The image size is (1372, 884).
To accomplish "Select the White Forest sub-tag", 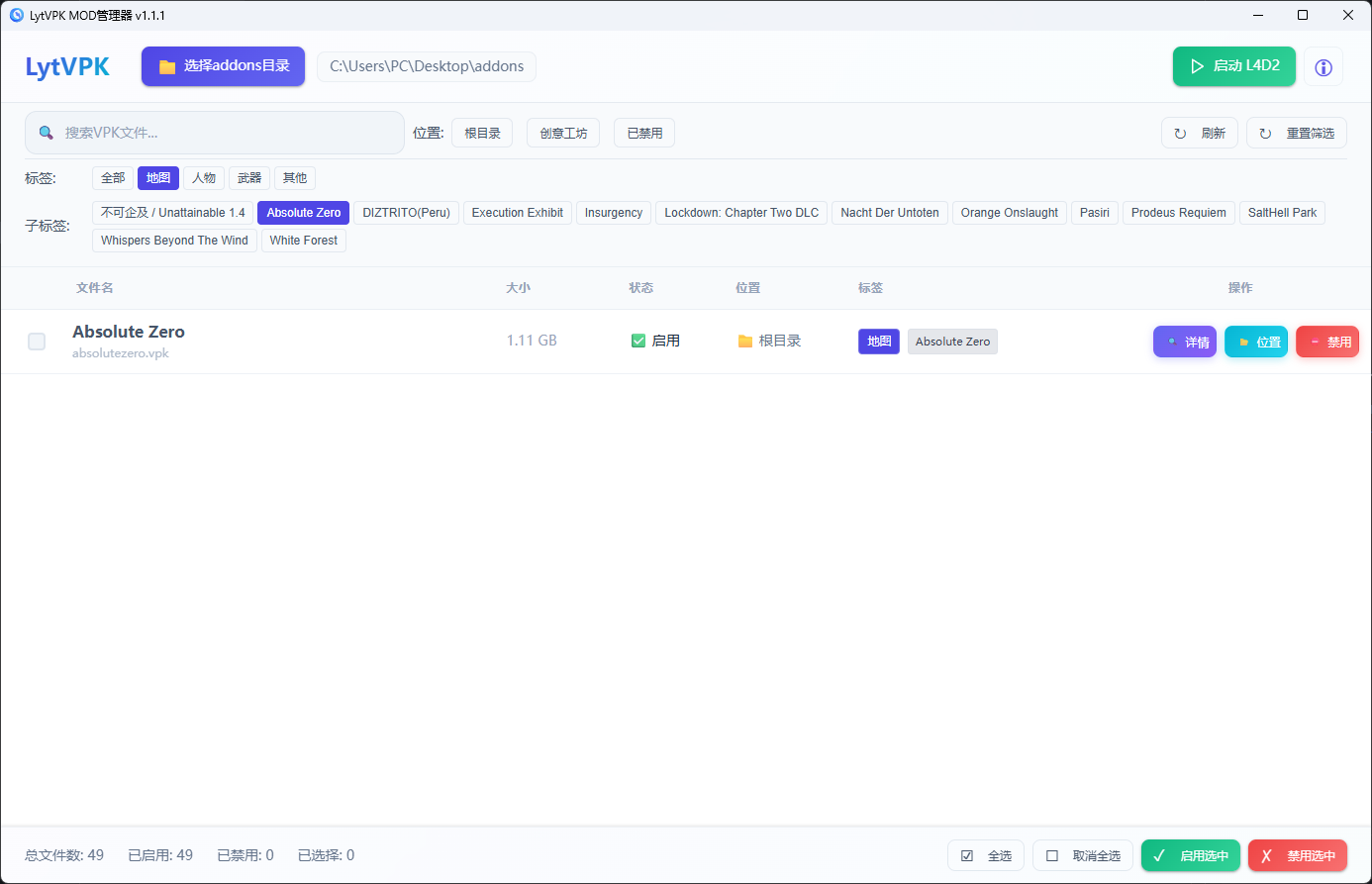I will pyautogui.click(x=303, y=241).
